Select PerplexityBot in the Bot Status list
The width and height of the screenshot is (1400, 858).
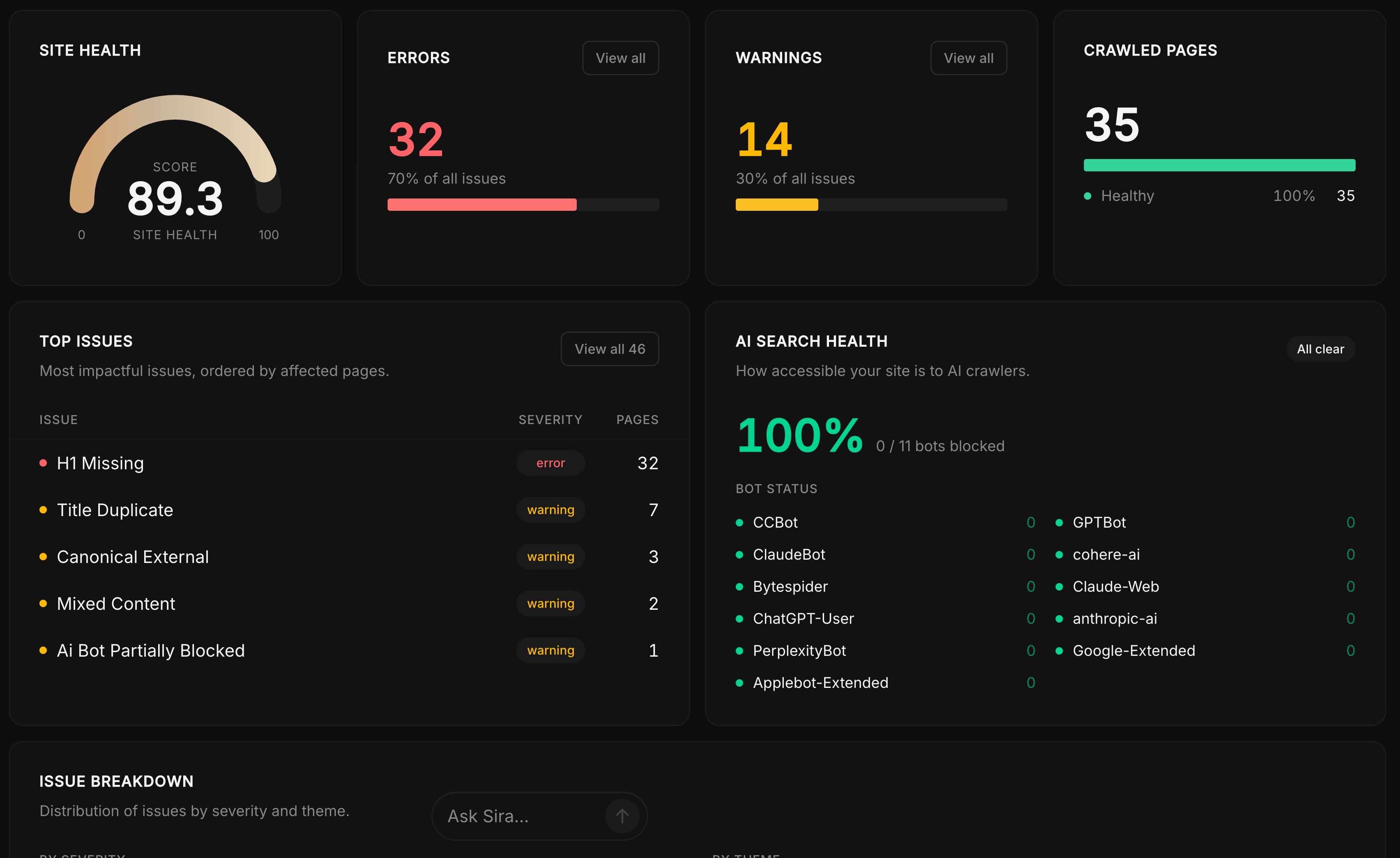click(x=799, y=650)
